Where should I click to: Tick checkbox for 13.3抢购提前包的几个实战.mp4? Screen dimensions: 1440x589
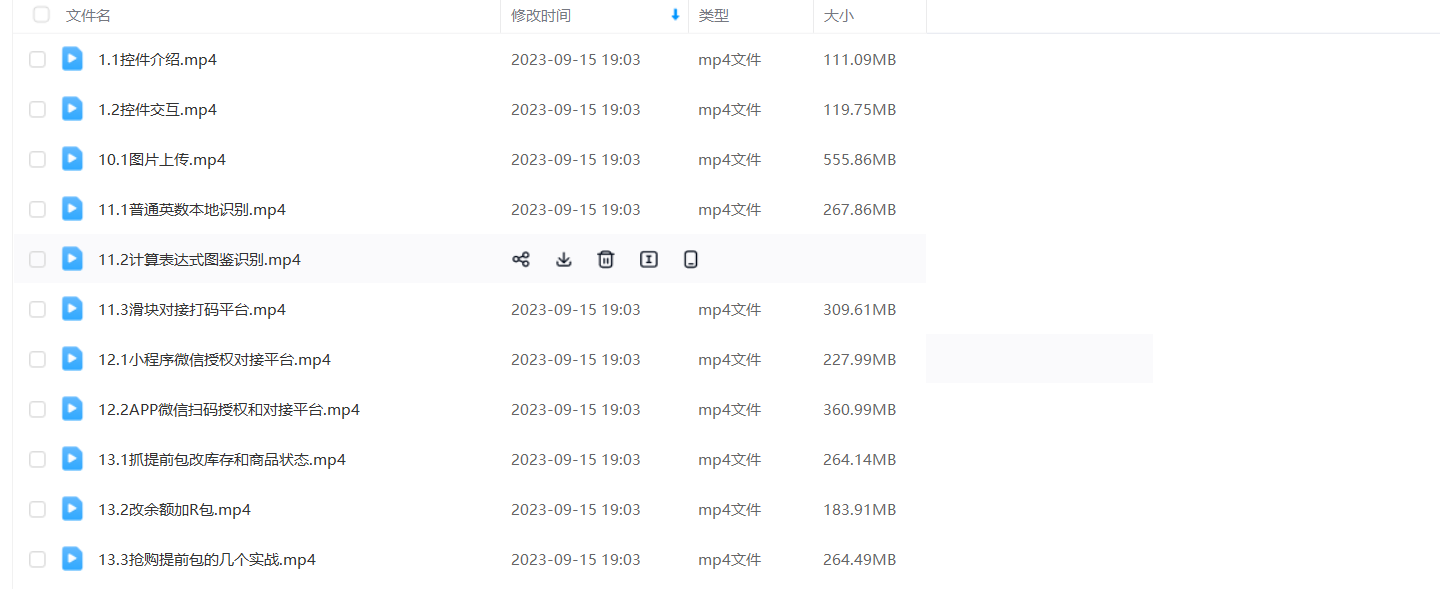click(x=37, y=560)
